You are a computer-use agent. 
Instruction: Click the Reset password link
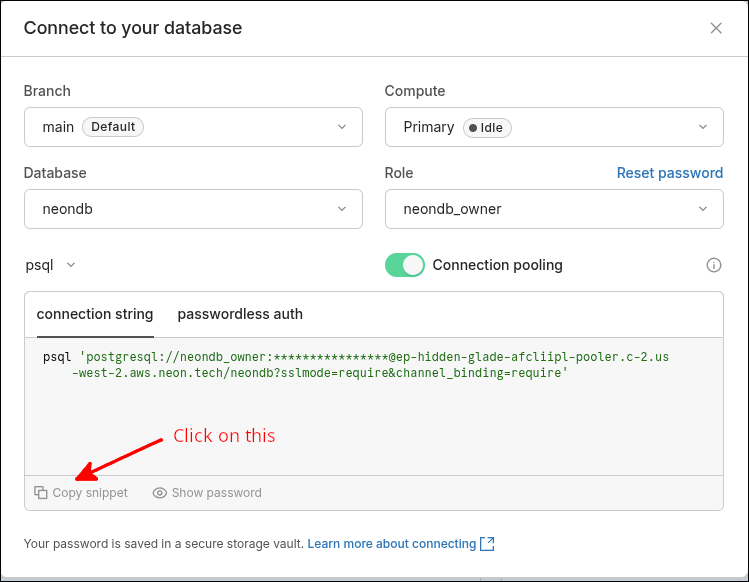(x=669, y=173)
